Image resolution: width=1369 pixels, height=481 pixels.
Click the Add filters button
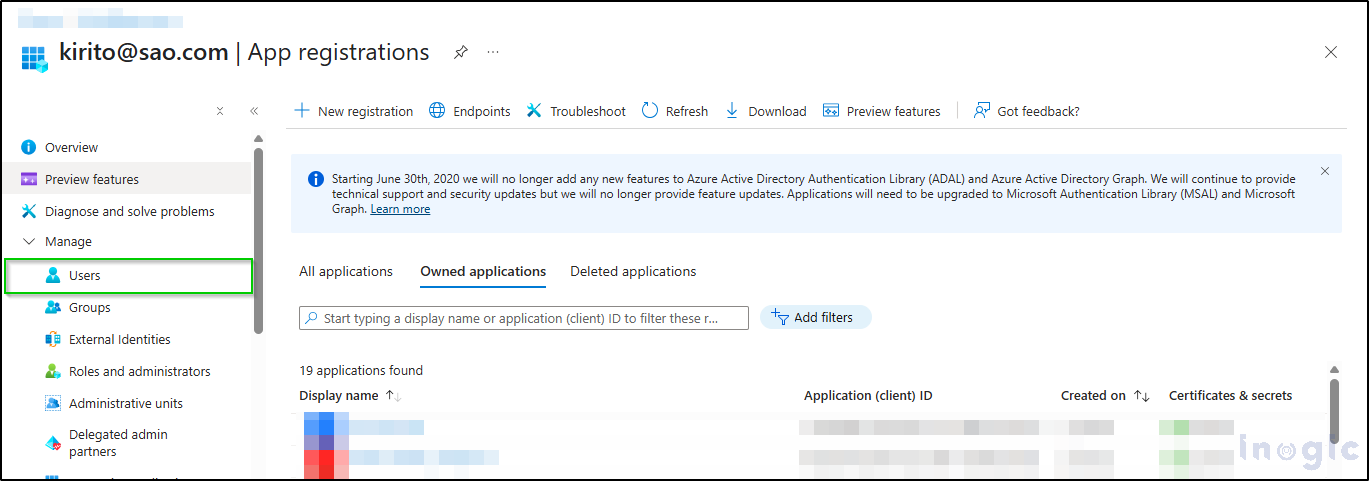click(816, 317)
